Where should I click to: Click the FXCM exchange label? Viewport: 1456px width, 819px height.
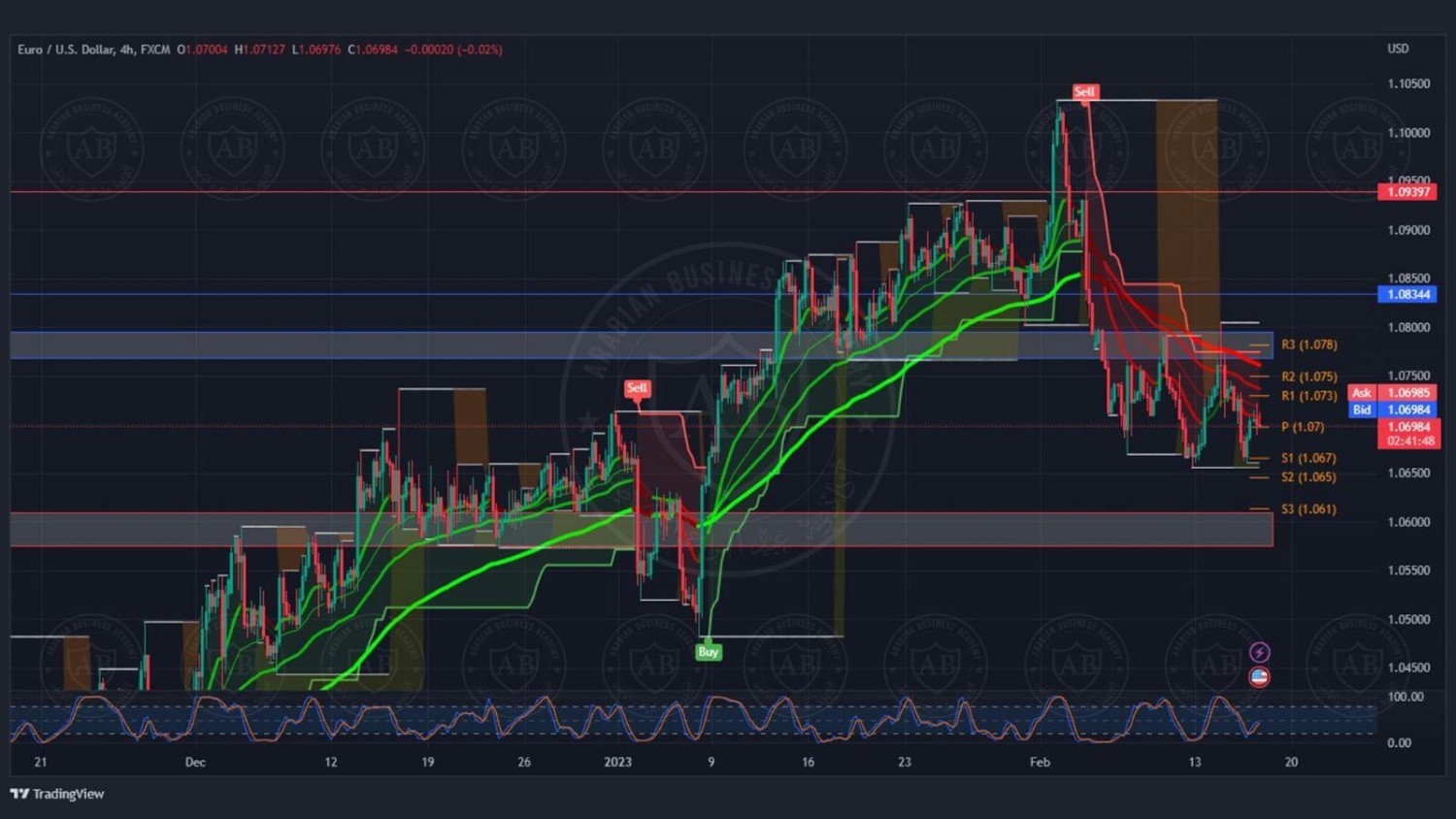click(x=155, y=49)
